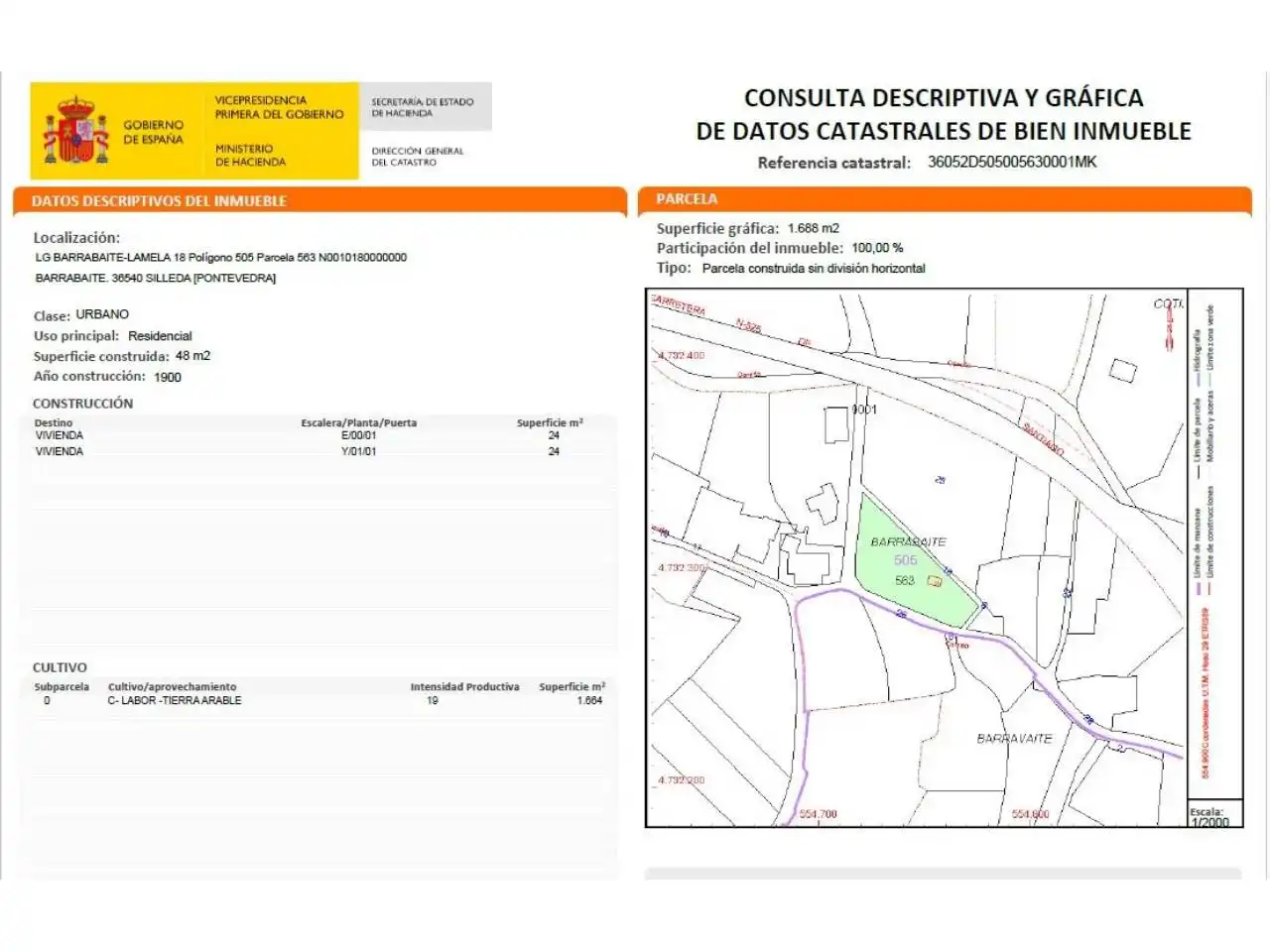Click the construction year '1900'
The width and height of the screenshot is (1270, 952).
tap(168, 377)
